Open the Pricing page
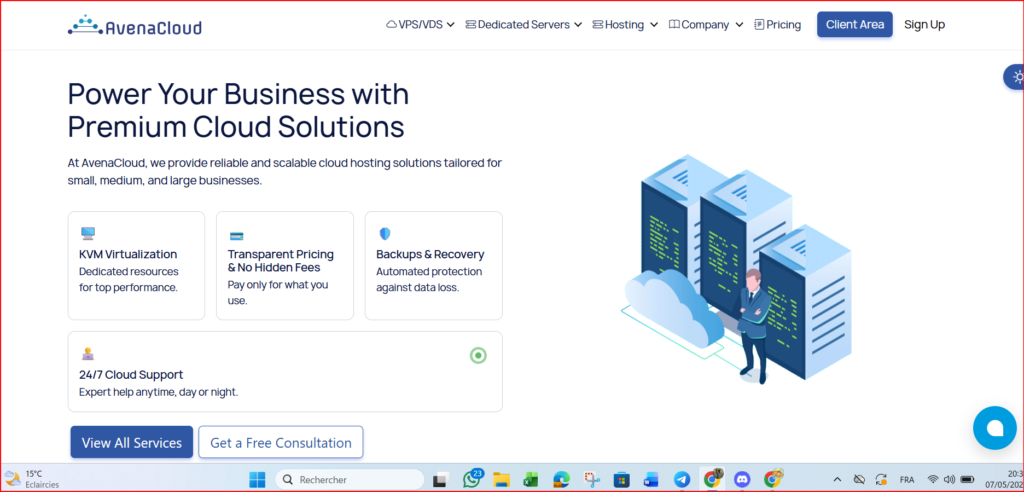The width and height of the screenshot is (1024, 492). click(x=777, y=25)
